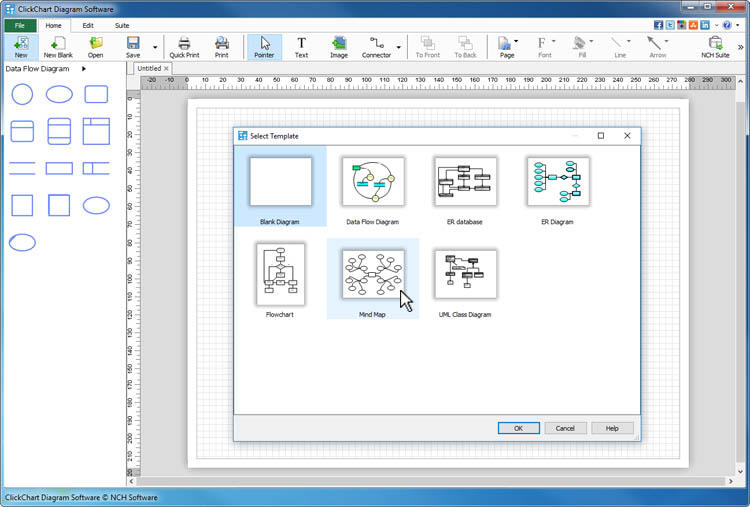
Task: Click the Quick Print icon
Action: pyautogui.click(x=184, y=47)
